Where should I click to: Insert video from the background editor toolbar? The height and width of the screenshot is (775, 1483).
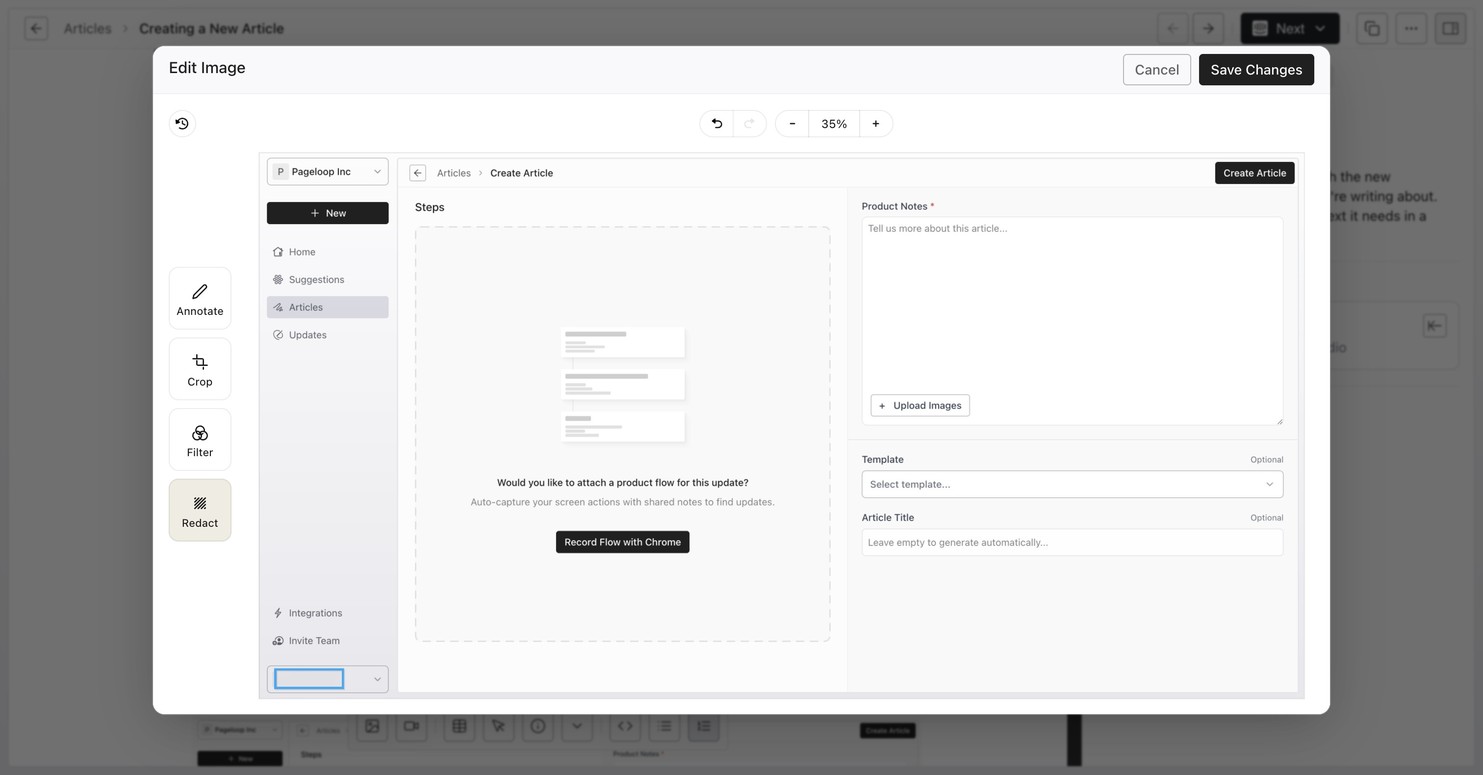tap(411, 726)
